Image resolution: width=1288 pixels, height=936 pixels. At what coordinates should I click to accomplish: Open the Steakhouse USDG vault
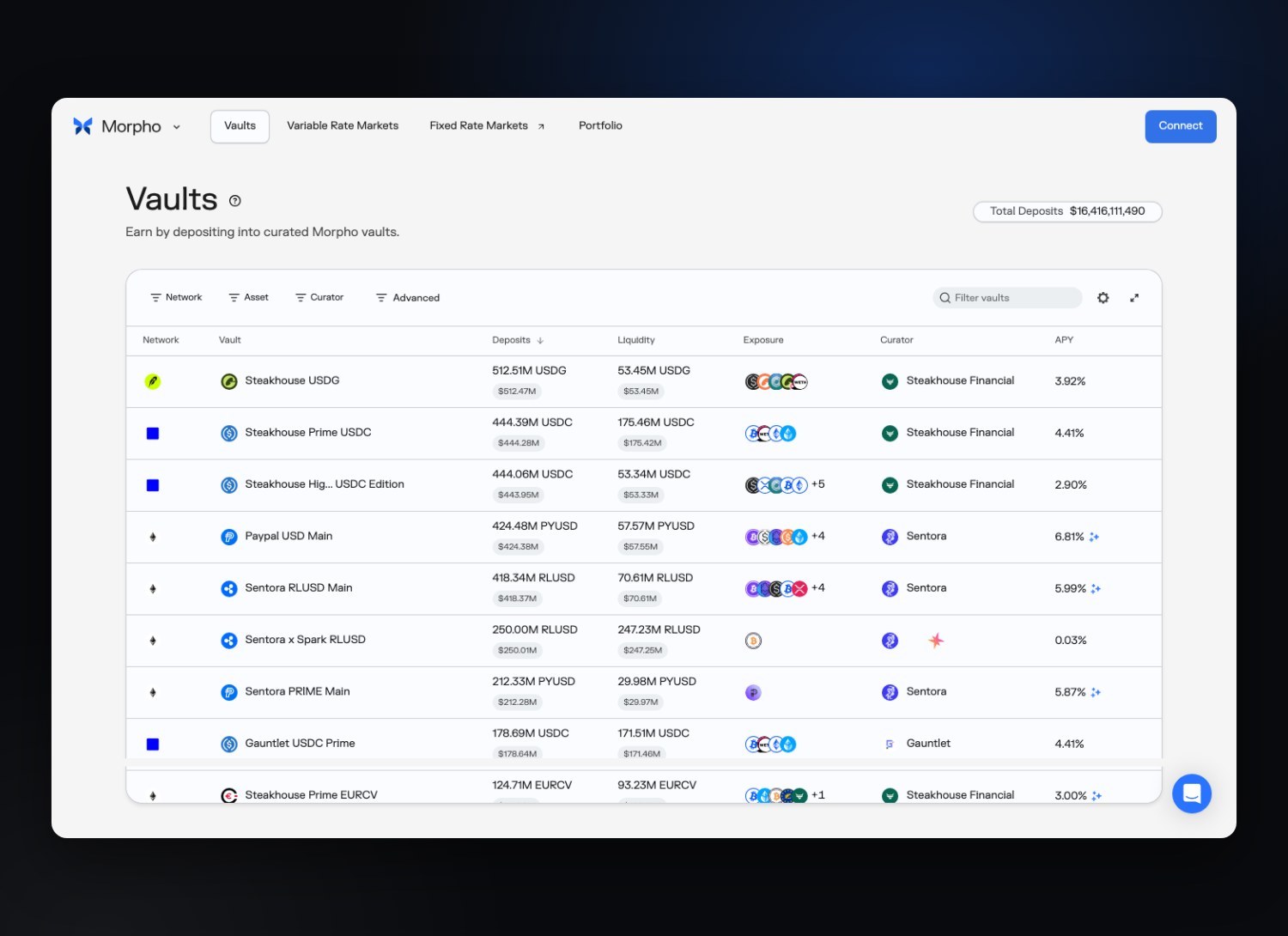(292, 381)
